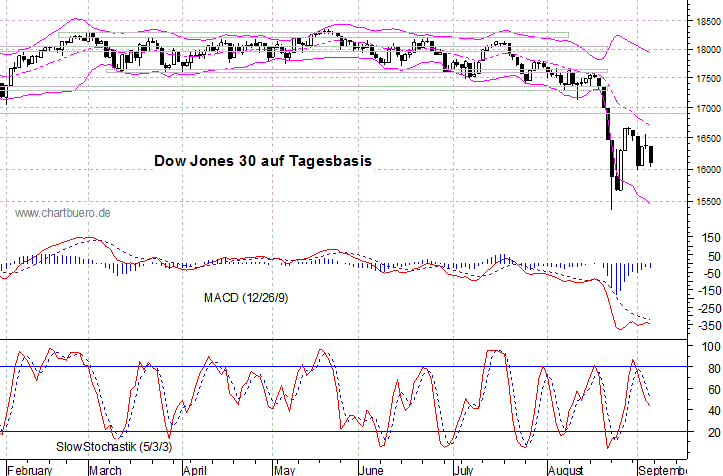Viewport: 723px width, 476px height.
Task: Select the September month label
Action: [662, 470]
